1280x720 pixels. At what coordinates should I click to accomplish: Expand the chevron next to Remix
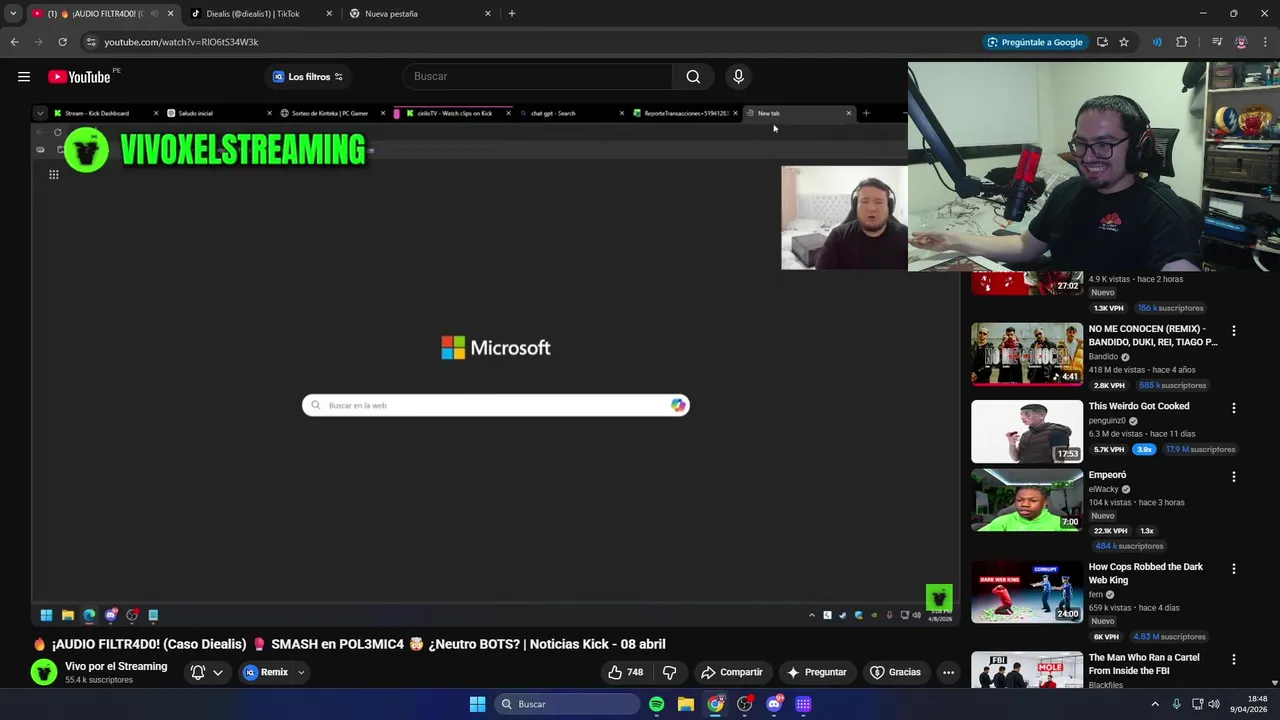point(300,672)
